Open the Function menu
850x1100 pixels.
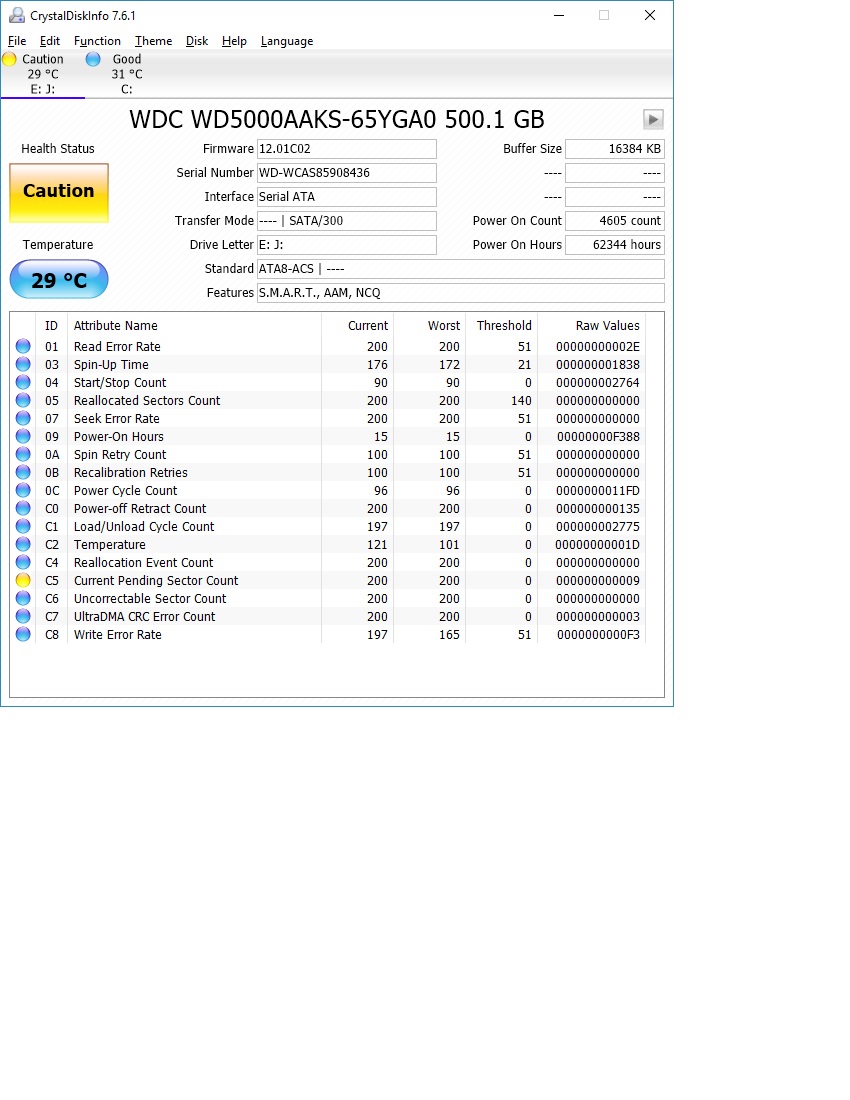tap(97, 41)
